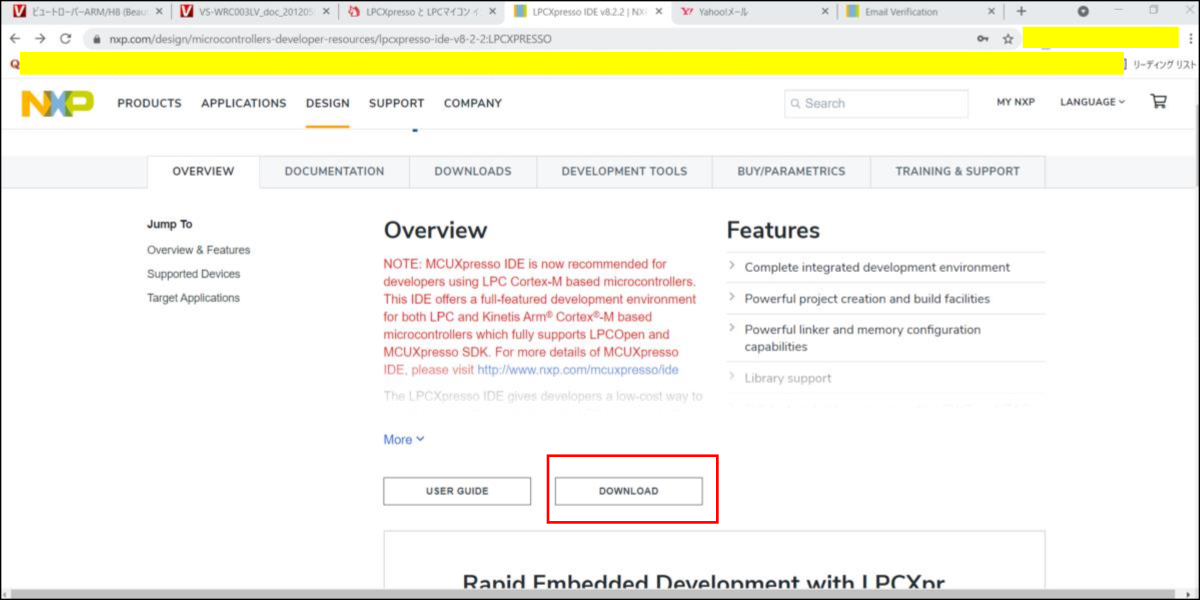Close the VS-WRC003LV_doc tab
Viewport: 1200px width, 600px height.
click(x=326, y=12)
